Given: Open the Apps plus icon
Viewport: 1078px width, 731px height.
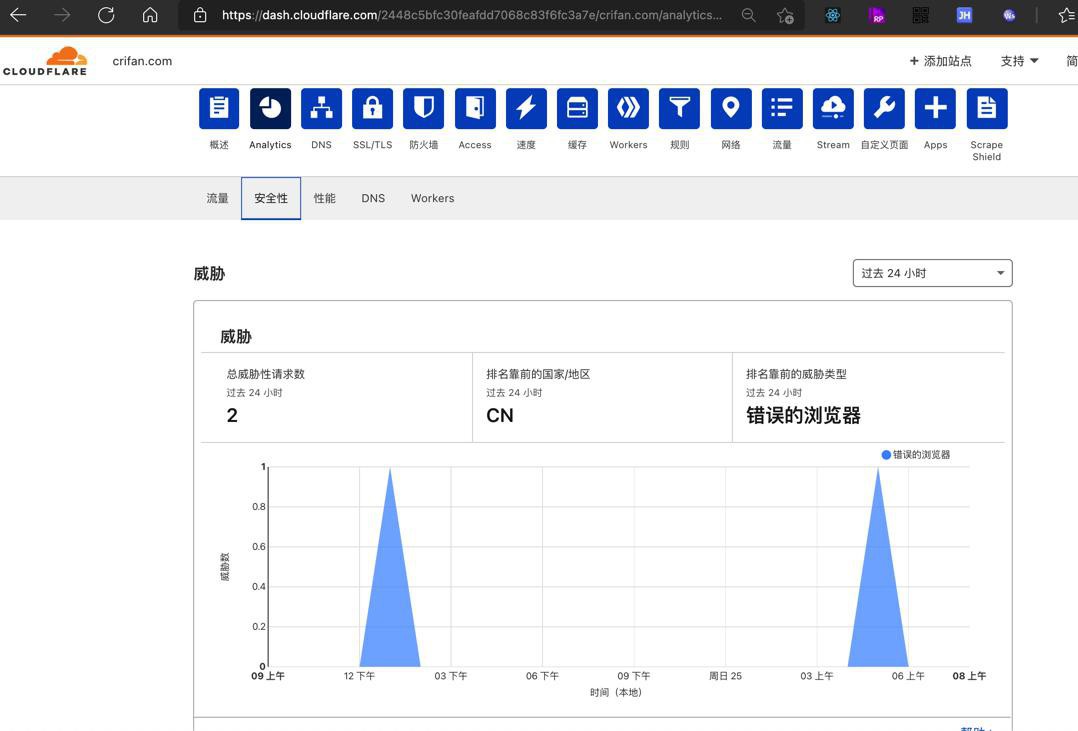Looking at the screenshot, I should coord(935,108).
